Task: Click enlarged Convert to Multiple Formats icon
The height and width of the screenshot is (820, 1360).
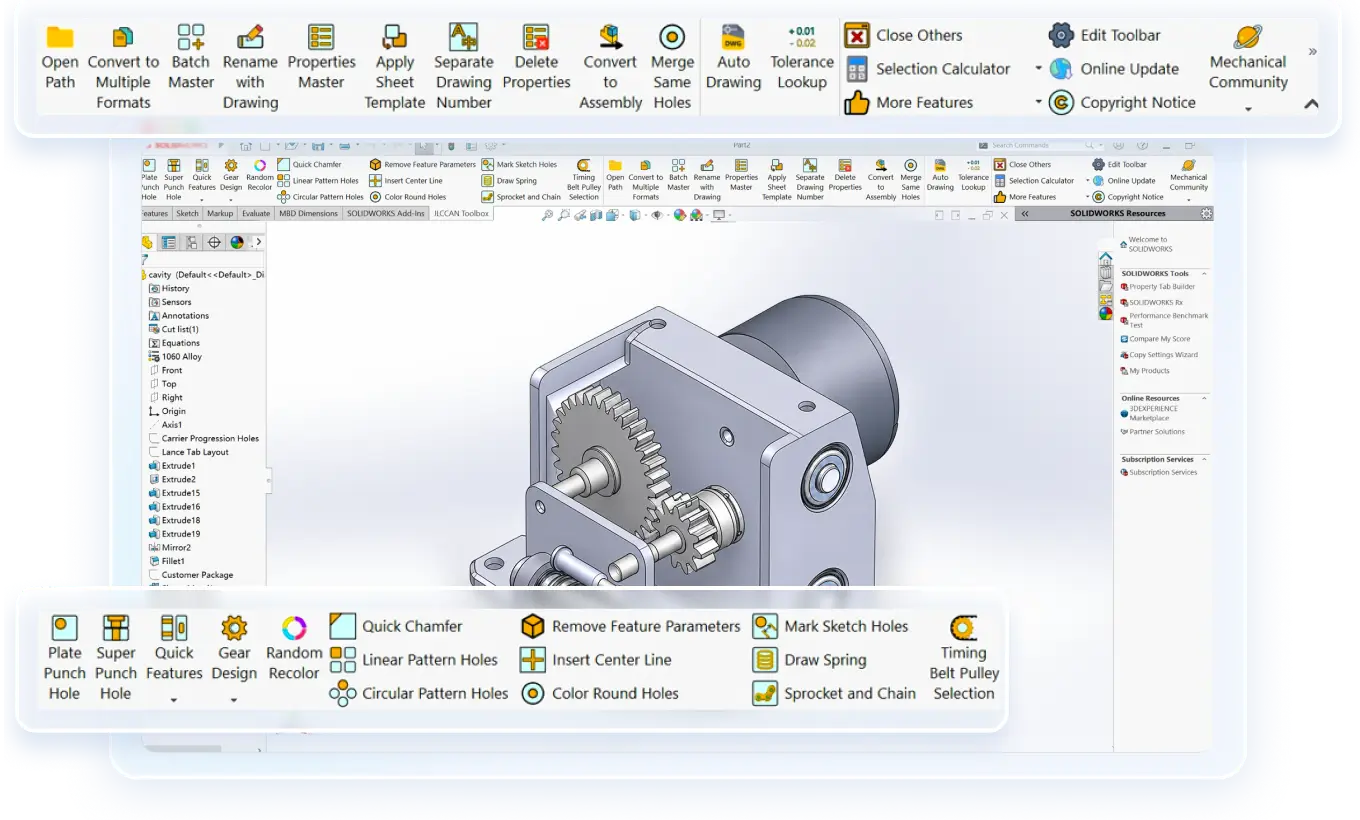Action: 123,37
